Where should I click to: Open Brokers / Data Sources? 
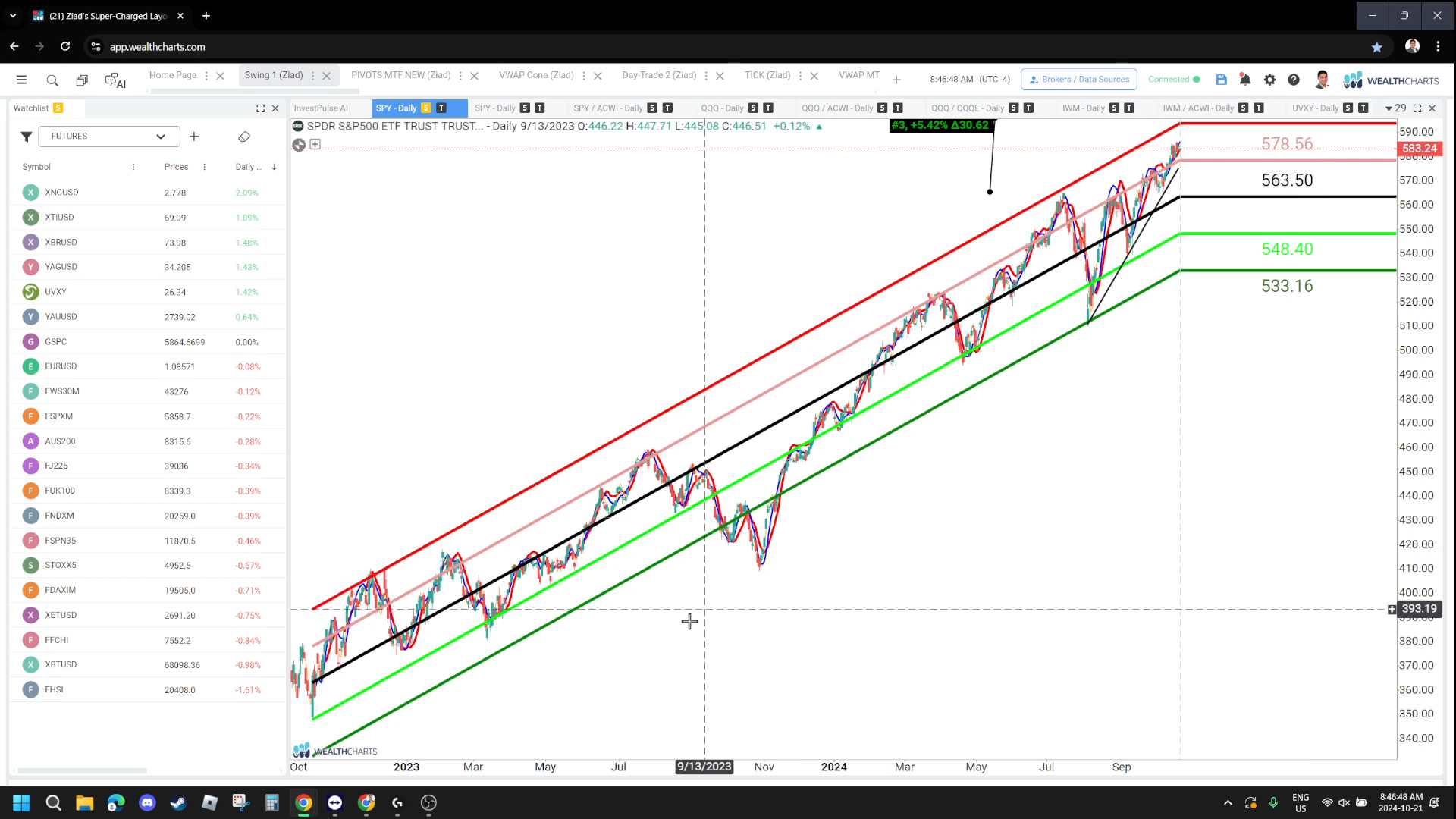coord(1078,80)
